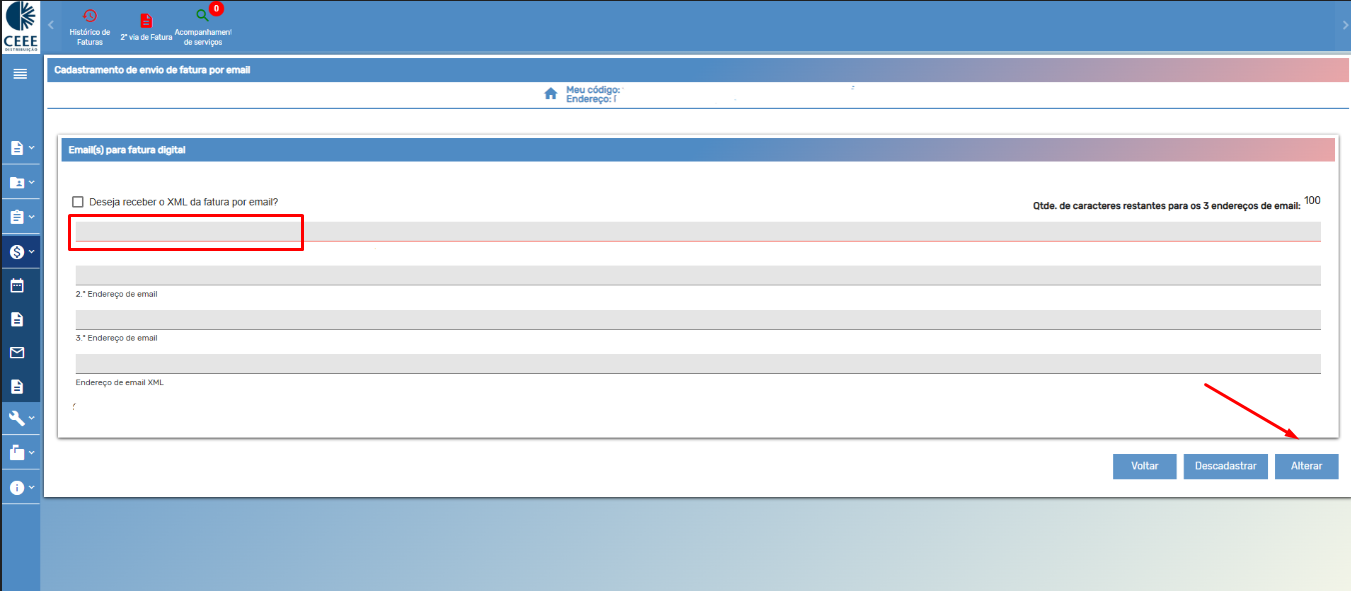Open 2ª via de Fatura shortcut

click(x=146, y=21)
